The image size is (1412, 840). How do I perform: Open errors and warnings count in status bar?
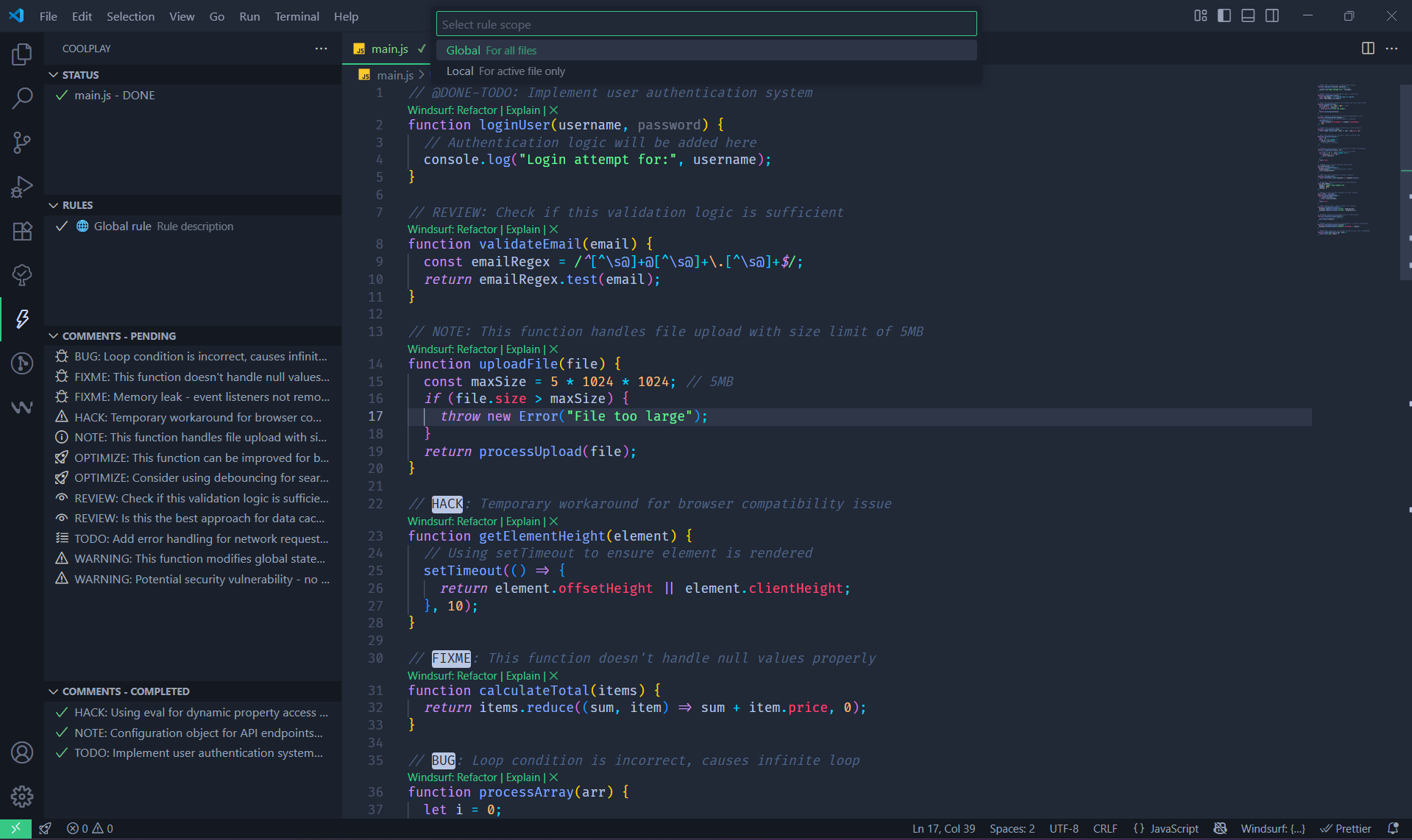point(90,828)
